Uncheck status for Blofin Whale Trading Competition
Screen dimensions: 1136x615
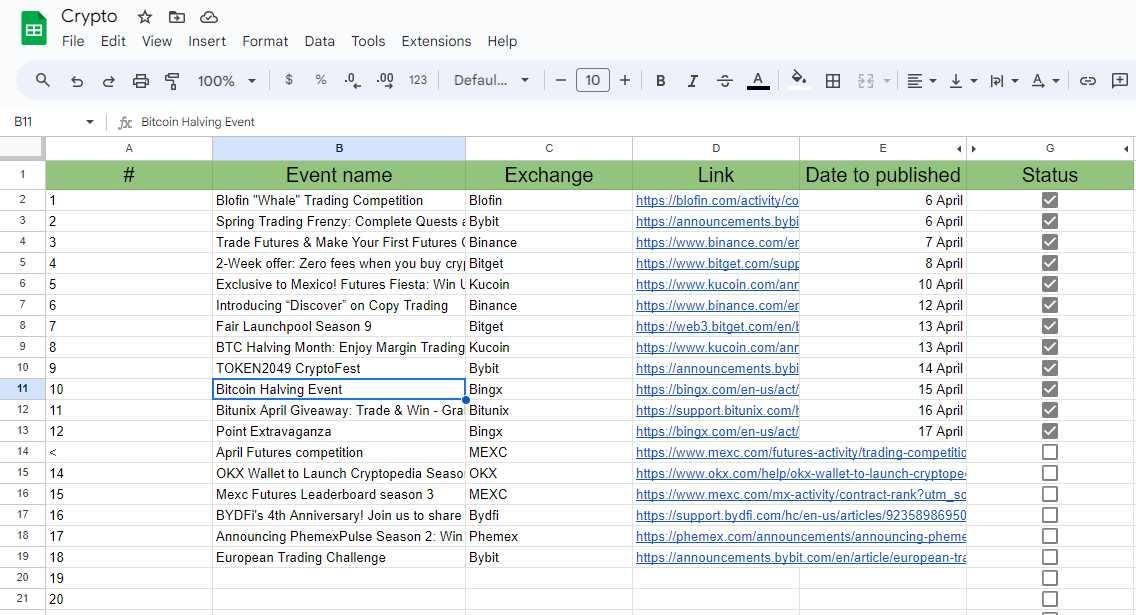[x=1050, y=200]
